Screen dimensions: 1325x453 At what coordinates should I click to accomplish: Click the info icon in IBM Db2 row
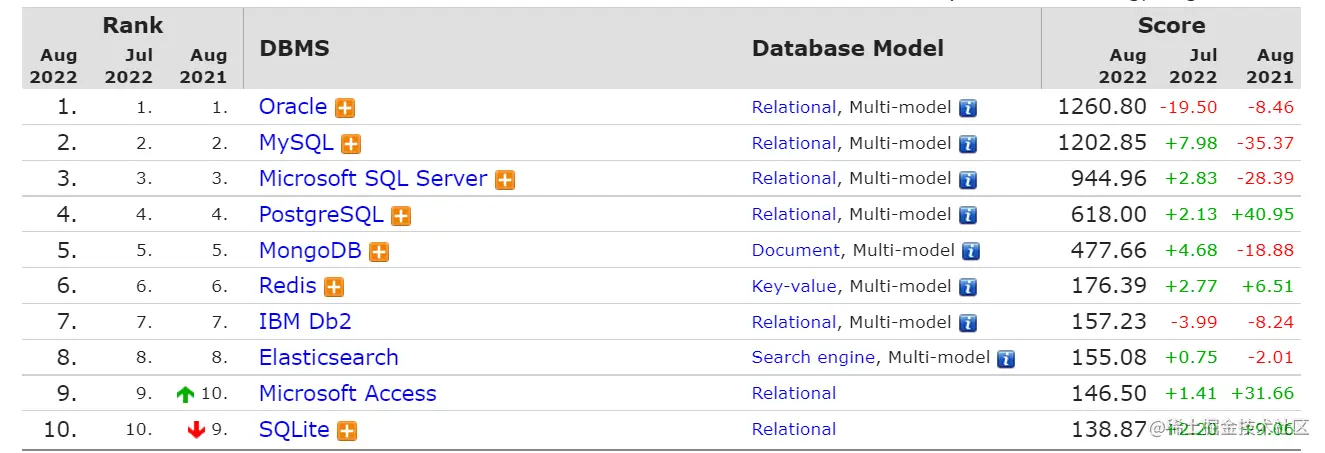point(968,323)
